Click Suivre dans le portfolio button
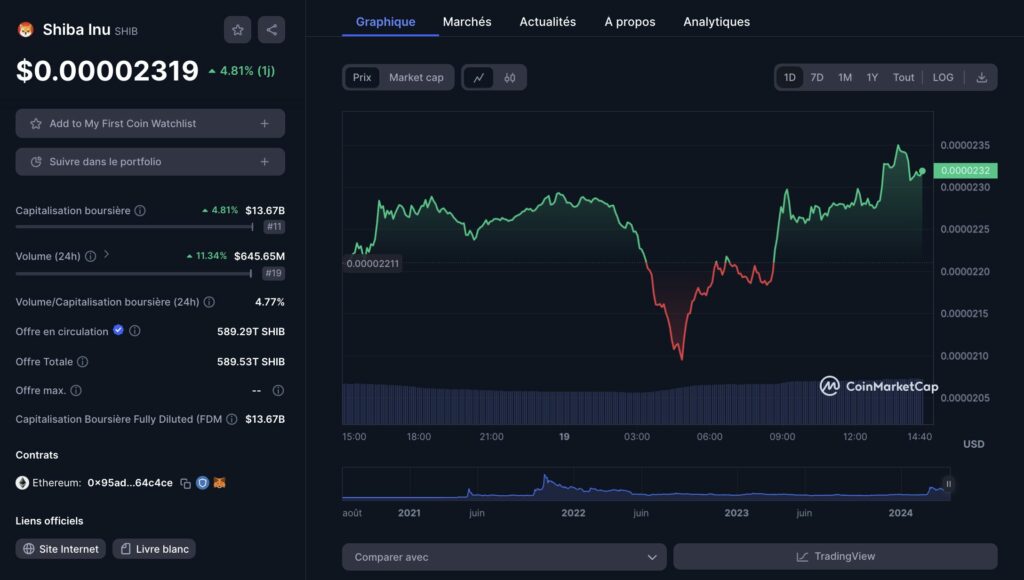 click(x=150, y=161)
